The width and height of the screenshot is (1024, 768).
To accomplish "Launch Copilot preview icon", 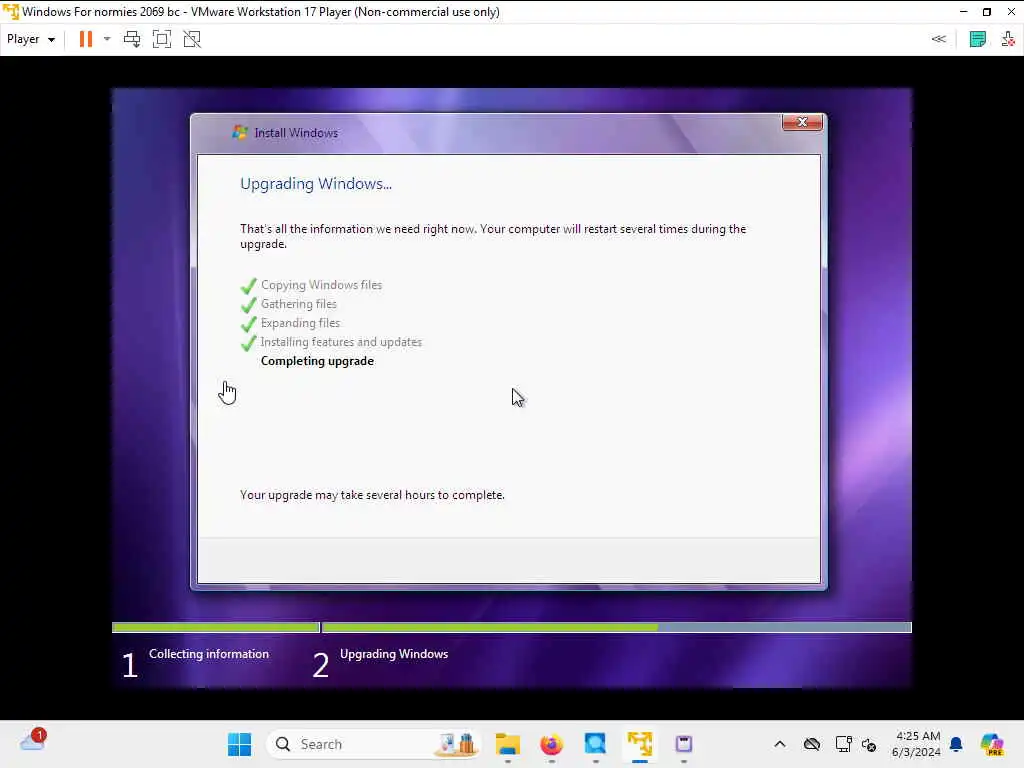I will (x=991, y=744).
